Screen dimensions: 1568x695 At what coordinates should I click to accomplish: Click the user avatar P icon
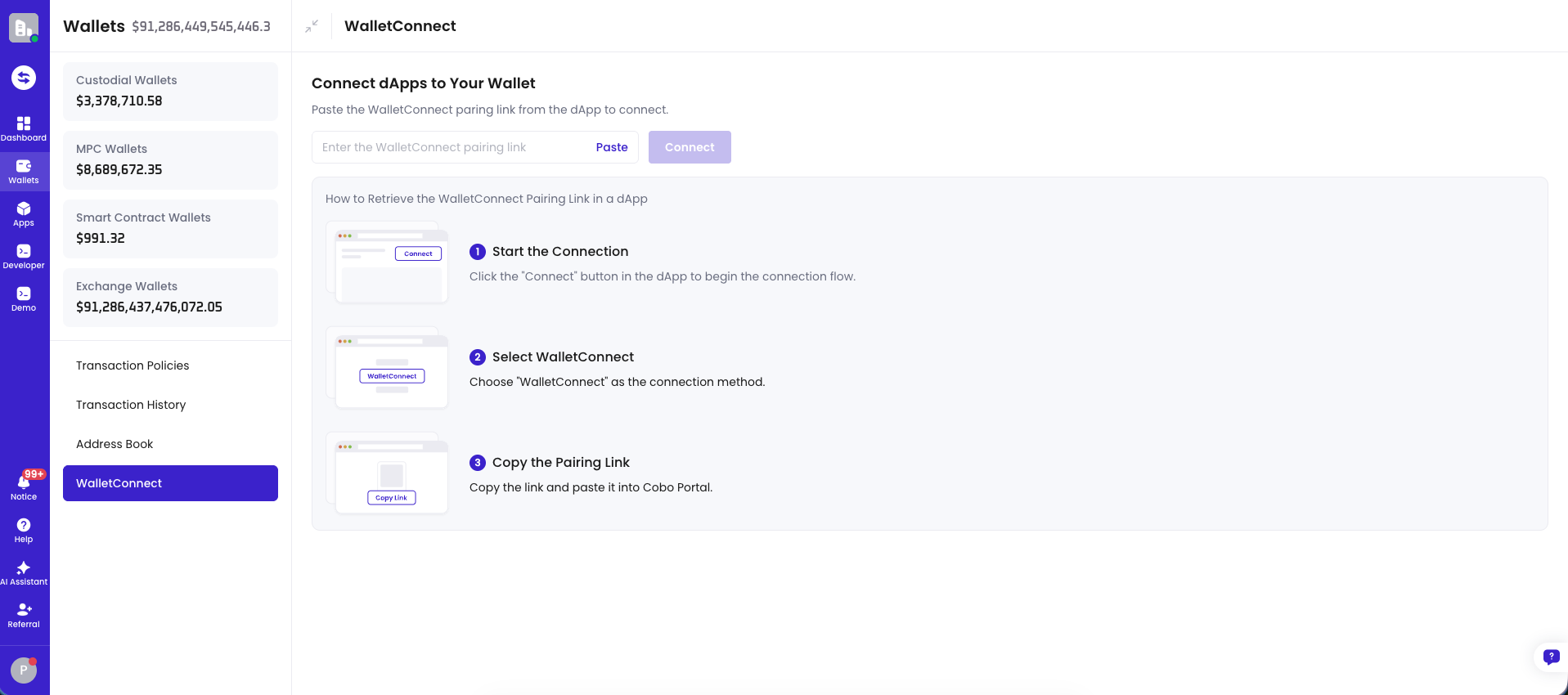(x=24, y=670)
